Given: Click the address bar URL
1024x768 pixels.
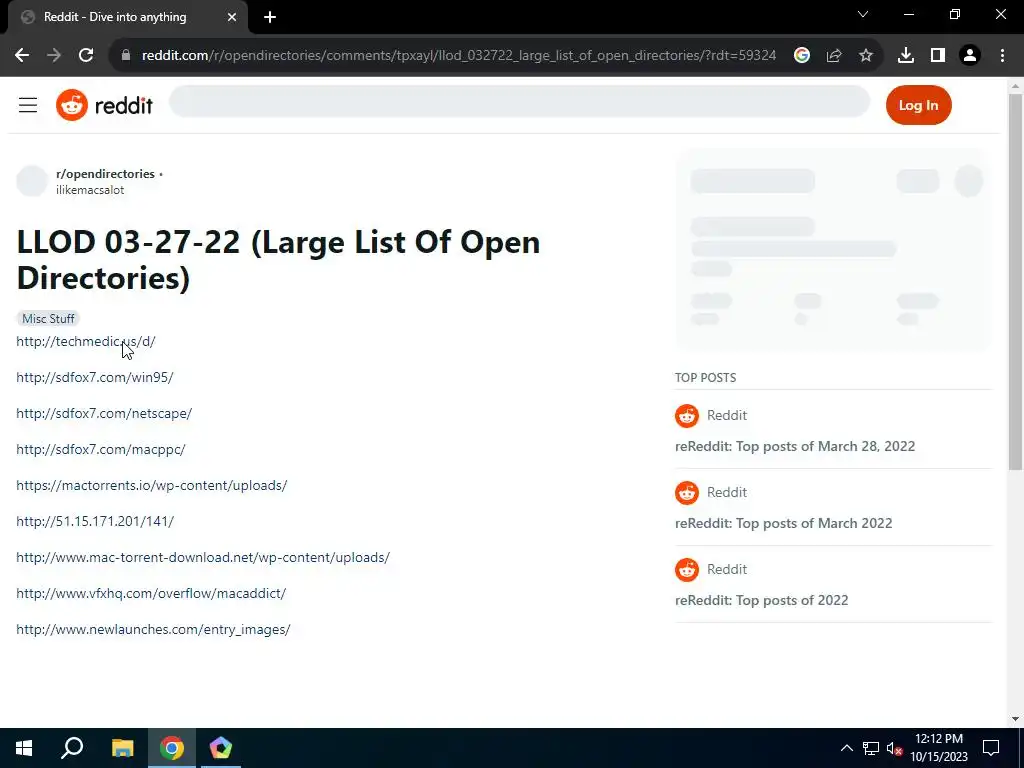Looking at the screenshot, I should (x=458, y=56).
